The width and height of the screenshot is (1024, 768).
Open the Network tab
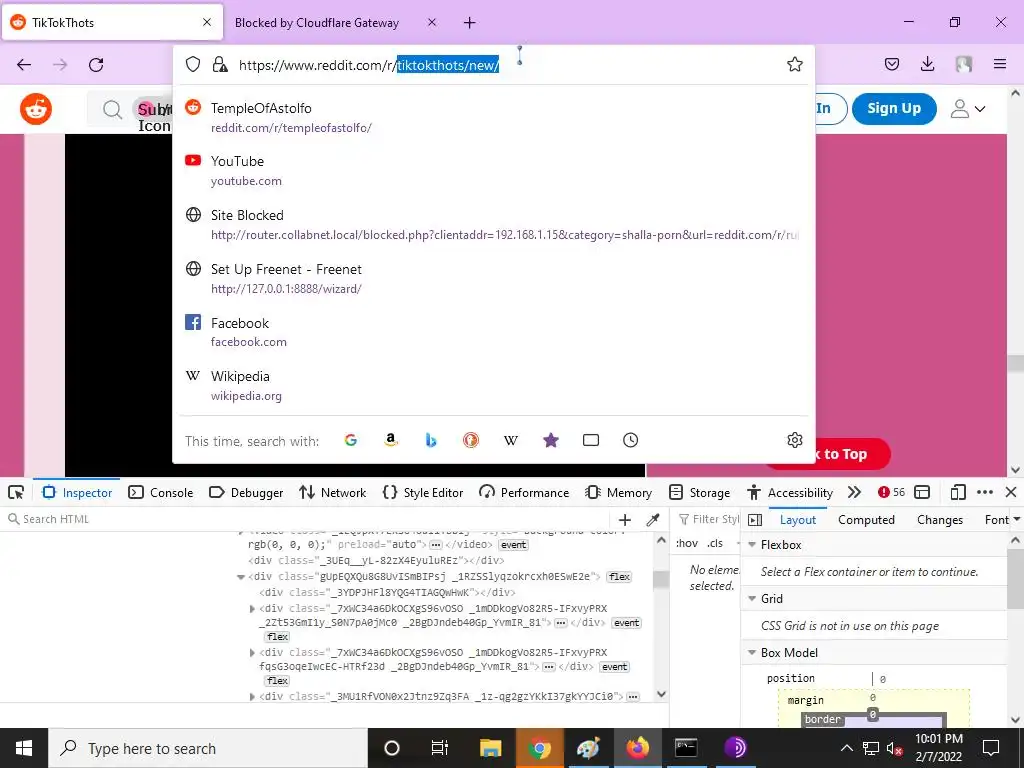click(332, 492)
